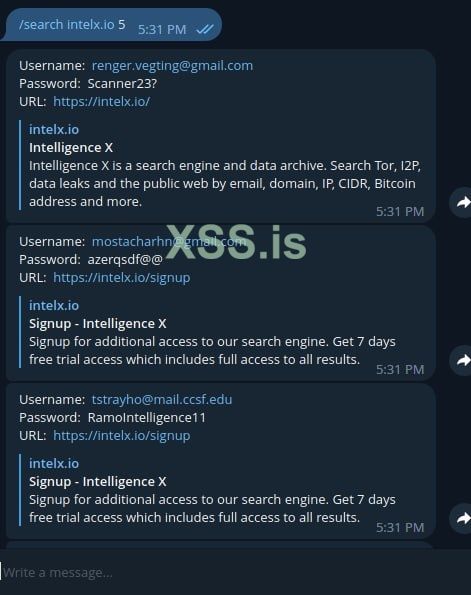471x595 pixels.
Task: Click the Write a message input field
Action: pos(235,572)
